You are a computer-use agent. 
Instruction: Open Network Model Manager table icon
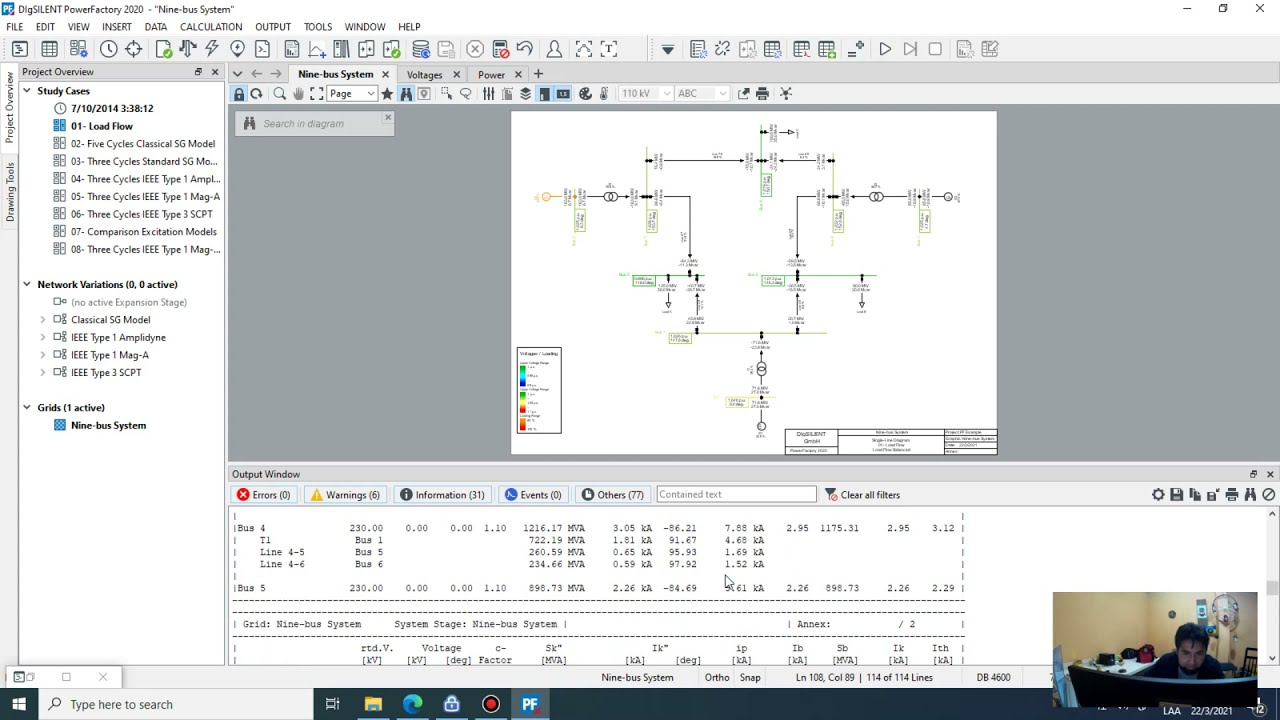[x=49, y=49]
